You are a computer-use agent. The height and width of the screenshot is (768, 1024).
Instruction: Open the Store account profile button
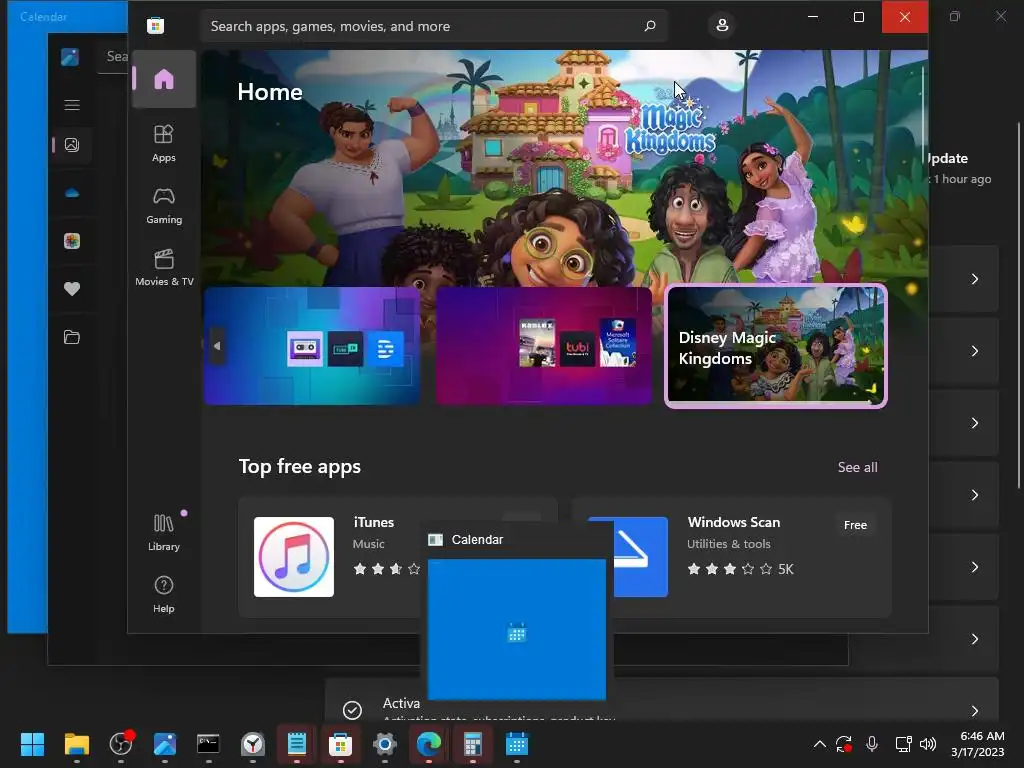point(722,25)
